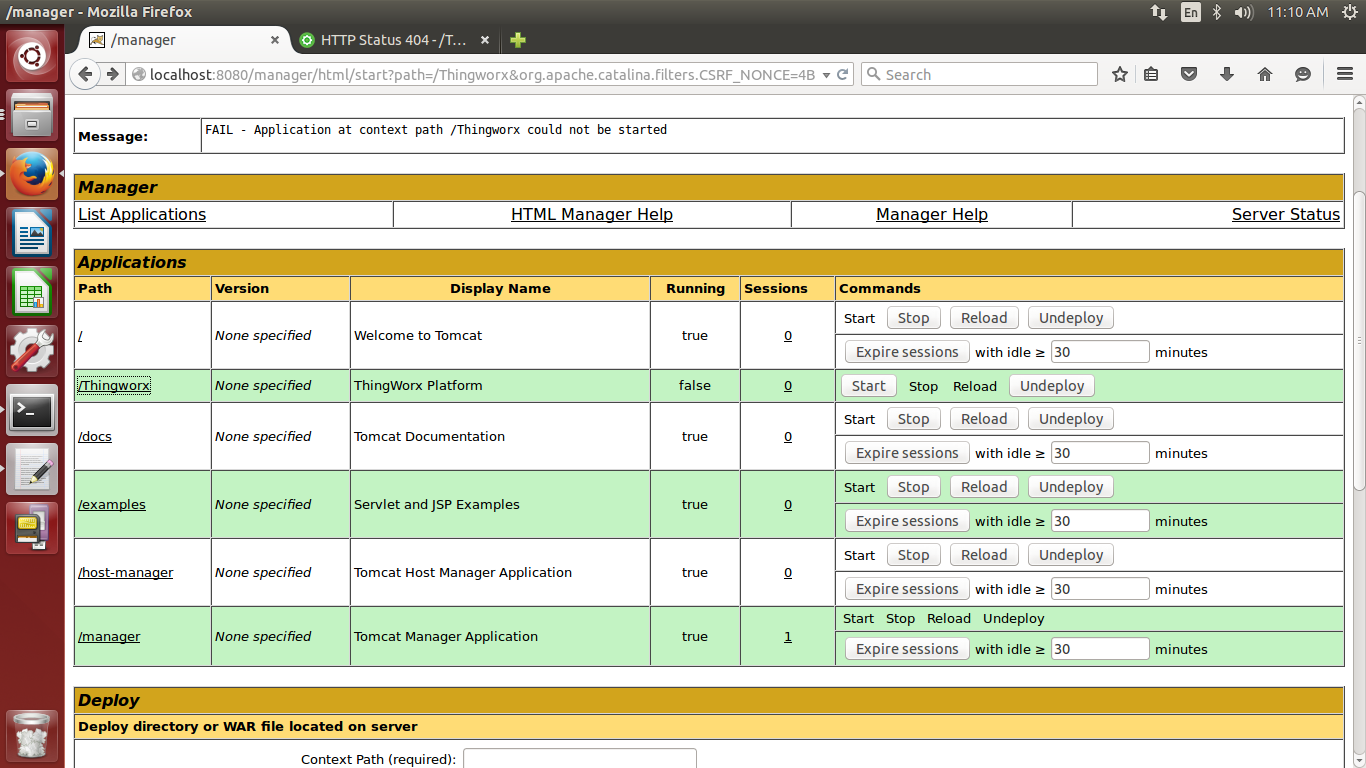Click the idle minutes field for root application
Viewport: 1366px width, 768px height.
tap(1100, 352)
